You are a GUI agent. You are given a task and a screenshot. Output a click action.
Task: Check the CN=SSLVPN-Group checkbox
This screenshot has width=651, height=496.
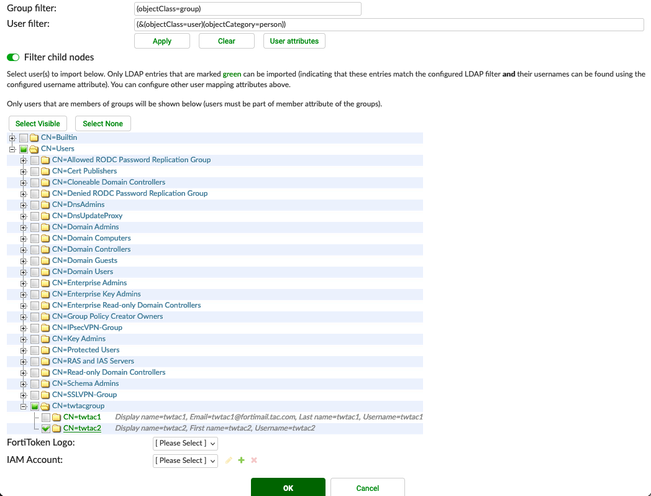[35, 395]
